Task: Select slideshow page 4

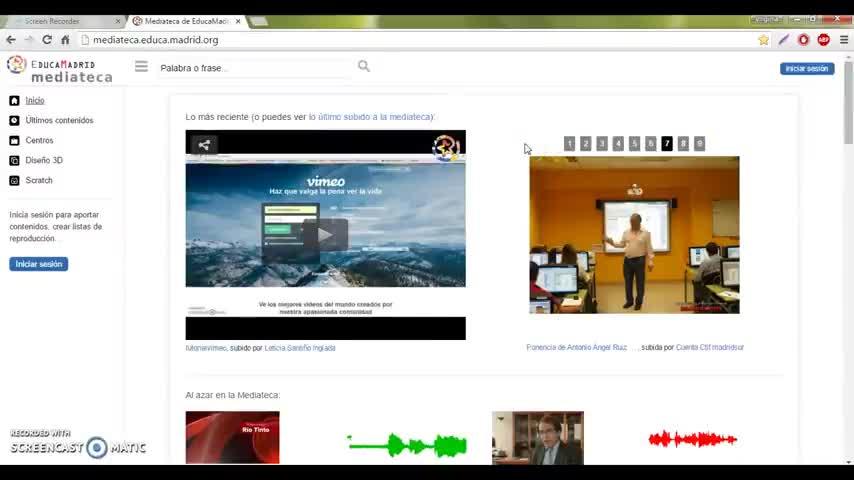Action: [618, 144]
